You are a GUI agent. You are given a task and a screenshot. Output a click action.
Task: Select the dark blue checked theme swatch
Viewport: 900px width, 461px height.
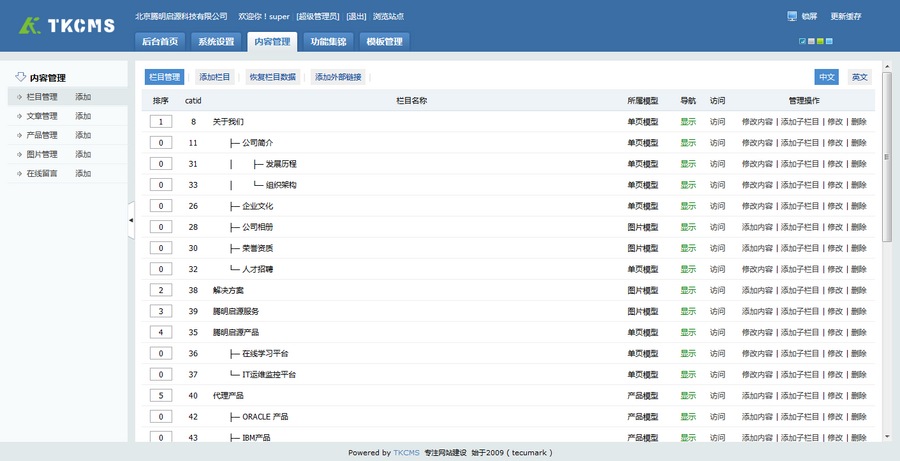click(802, 41)
